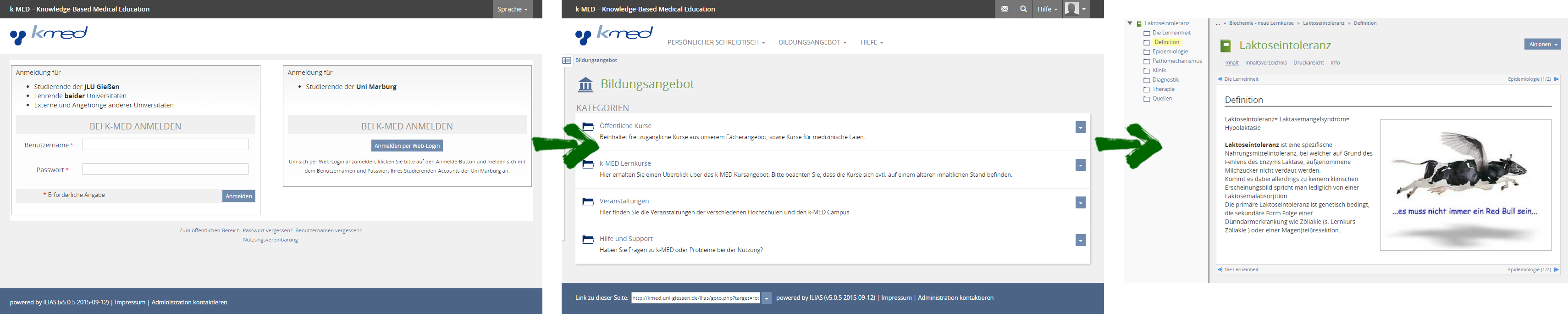The height and width of the screenshot is (314, 1568).
Task: Click the Passwort vergessen link
Action: (267, 230)
